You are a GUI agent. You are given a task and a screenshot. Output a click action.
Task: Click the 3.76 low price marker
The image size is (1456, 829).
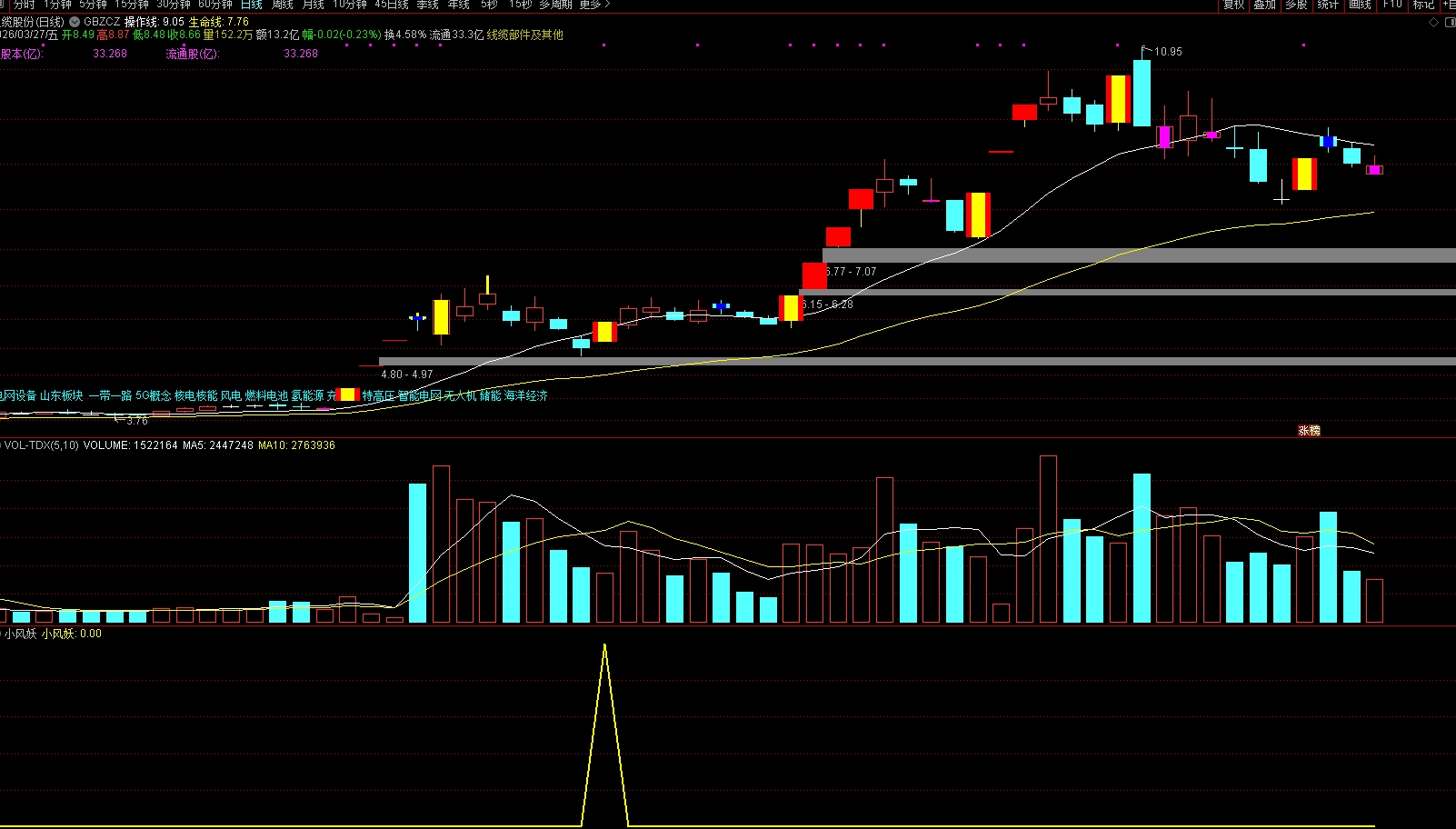[x=137, y=421]
